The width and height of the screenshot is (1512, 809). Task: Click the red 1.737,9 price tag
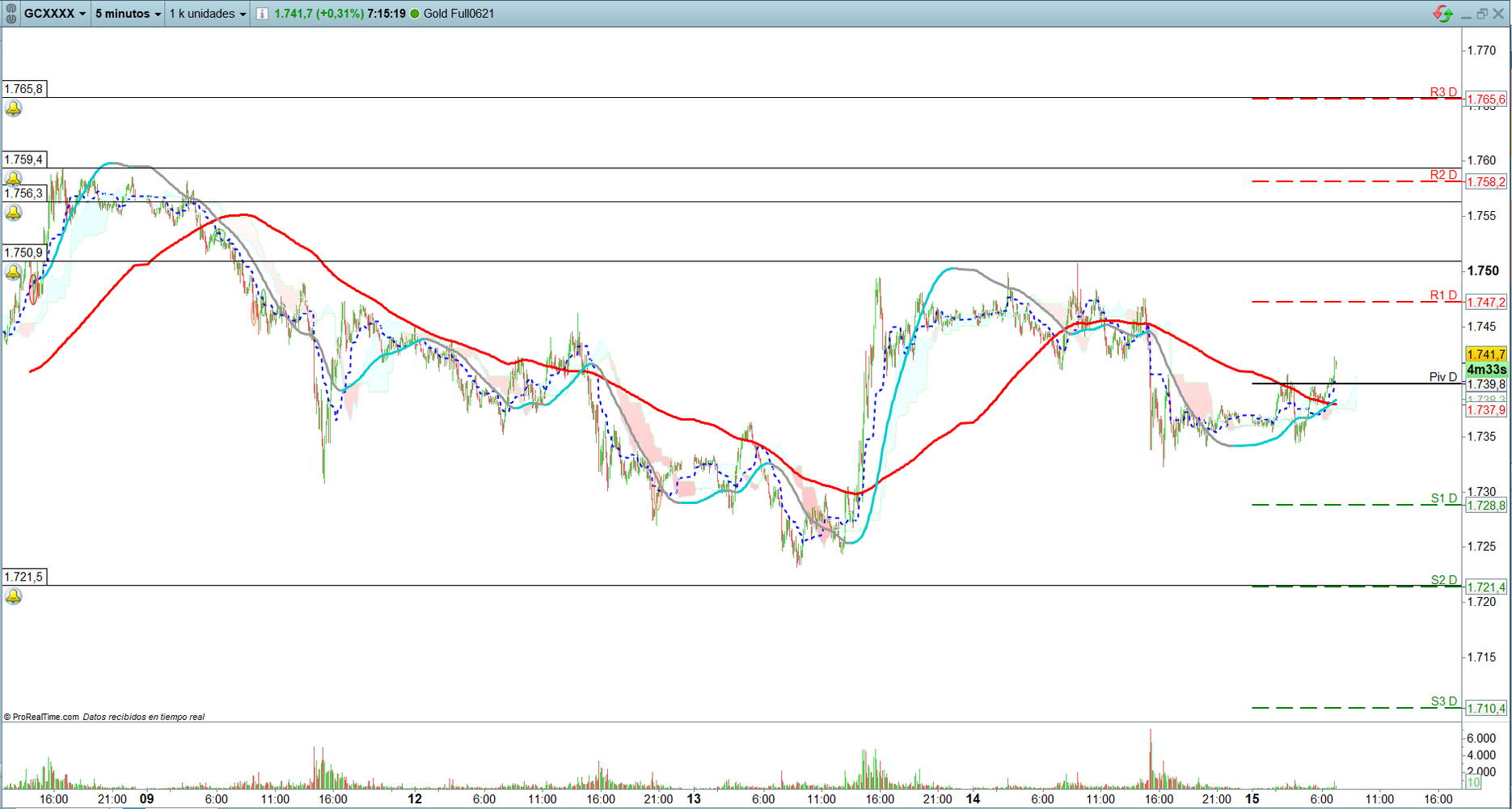tap(1486, 410)
